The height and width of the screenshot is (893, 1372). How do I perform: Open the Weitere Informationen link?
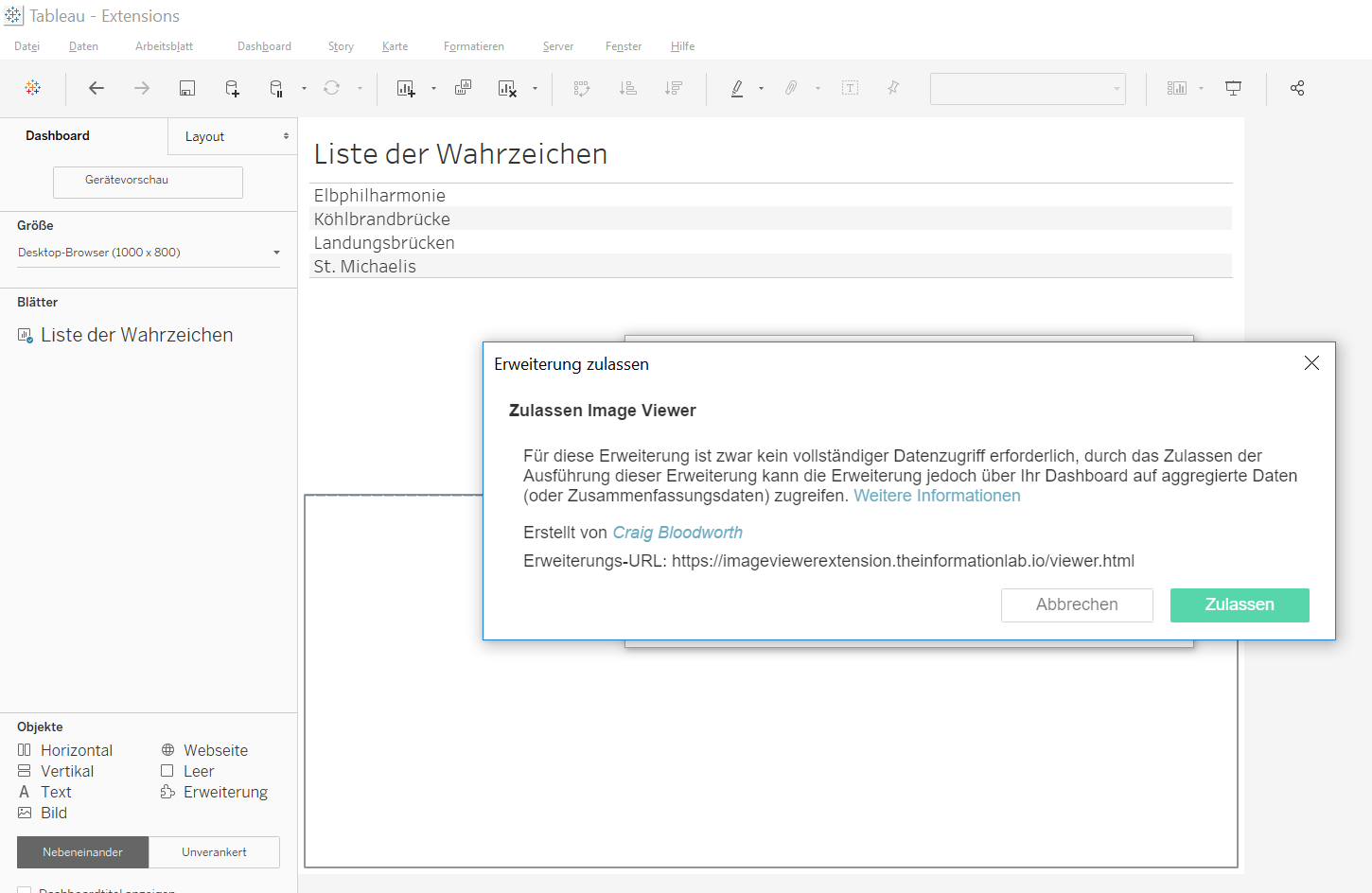point(937,496)
